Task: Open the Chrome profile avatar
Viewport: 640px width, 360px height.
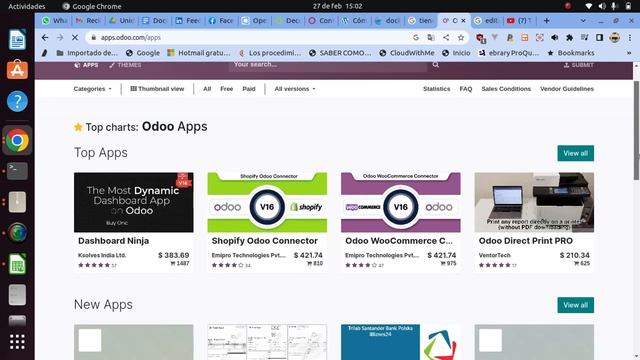Action: 614,38
